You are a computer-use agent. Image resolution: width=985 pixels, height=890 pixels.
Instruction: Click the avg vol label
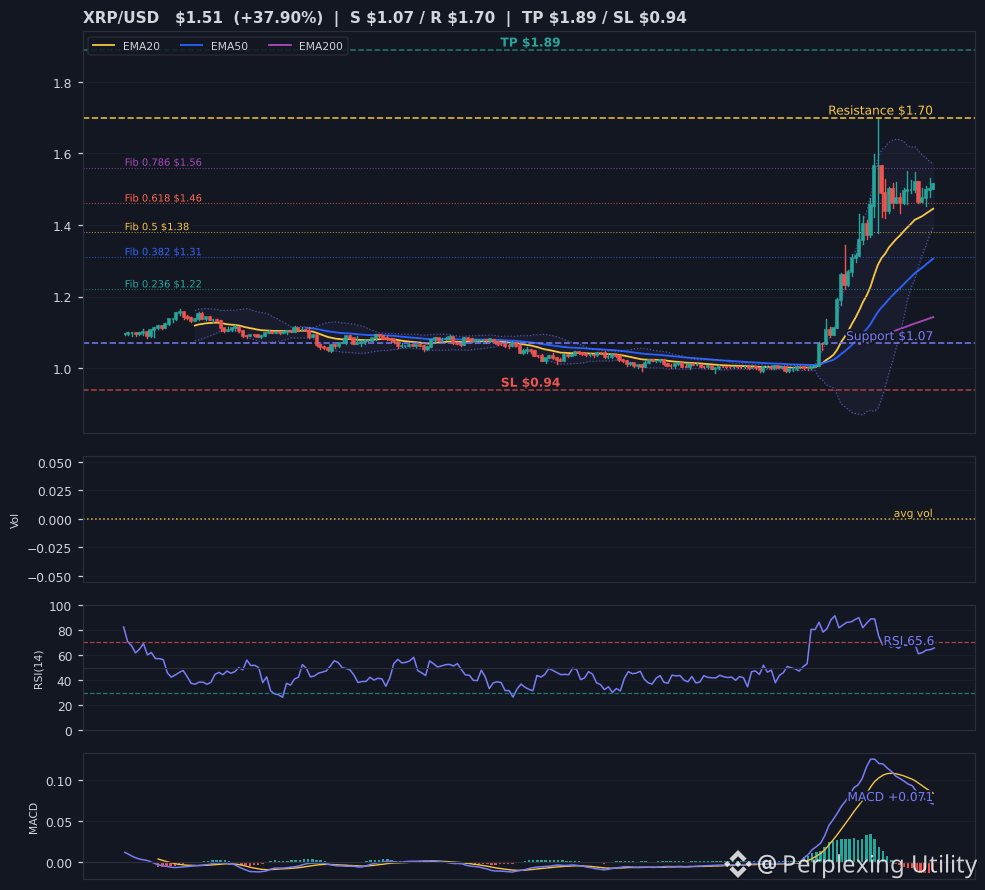913,513
